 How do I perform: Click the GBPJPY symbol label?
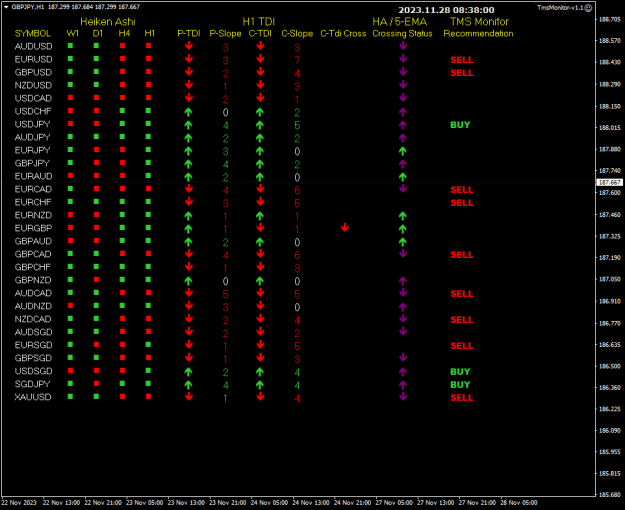coord(32,163)
